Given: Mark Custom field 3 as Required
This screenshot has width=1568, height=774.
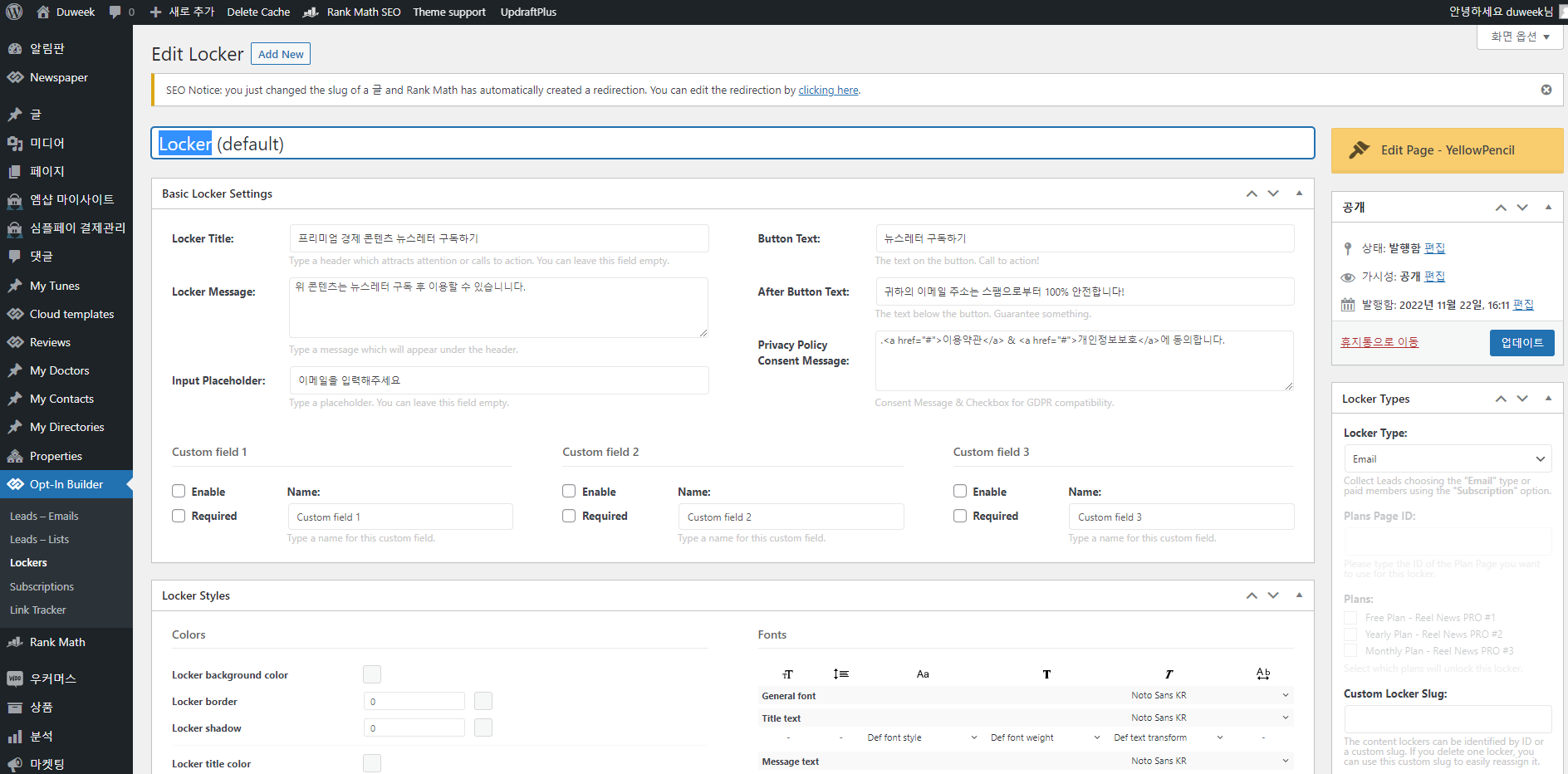Looking at the screenshot, I should click(960, 516).
